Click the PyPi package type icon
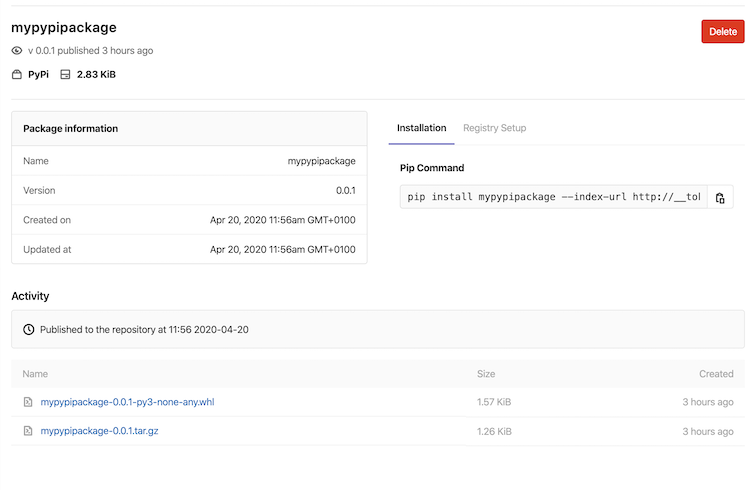The image size is (755, 490). point(17,75)
